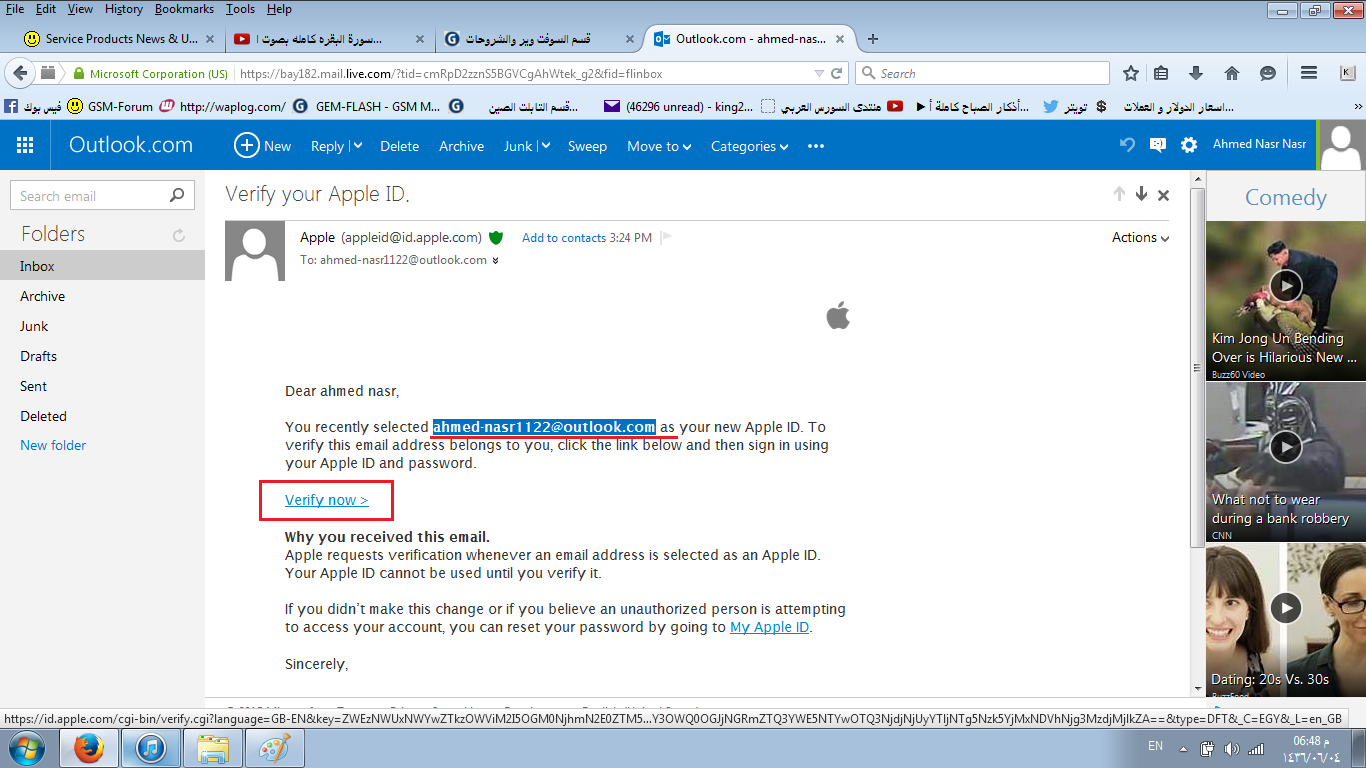The image size is (1366, 768).
Task: Click Add to contacts link
Action: tap(564, 238)
